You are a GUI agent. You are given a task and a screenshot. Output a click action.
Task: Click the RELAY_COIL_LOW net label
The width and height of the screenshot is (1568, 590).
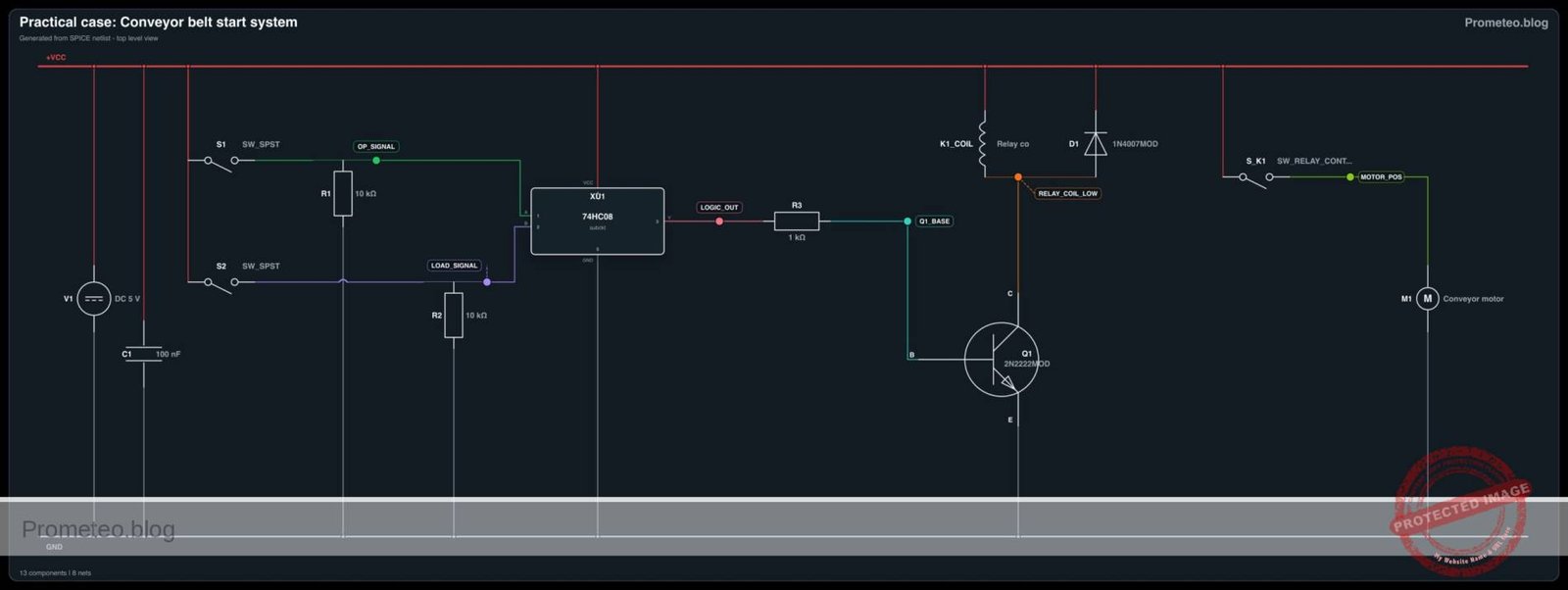[1068, 194]
